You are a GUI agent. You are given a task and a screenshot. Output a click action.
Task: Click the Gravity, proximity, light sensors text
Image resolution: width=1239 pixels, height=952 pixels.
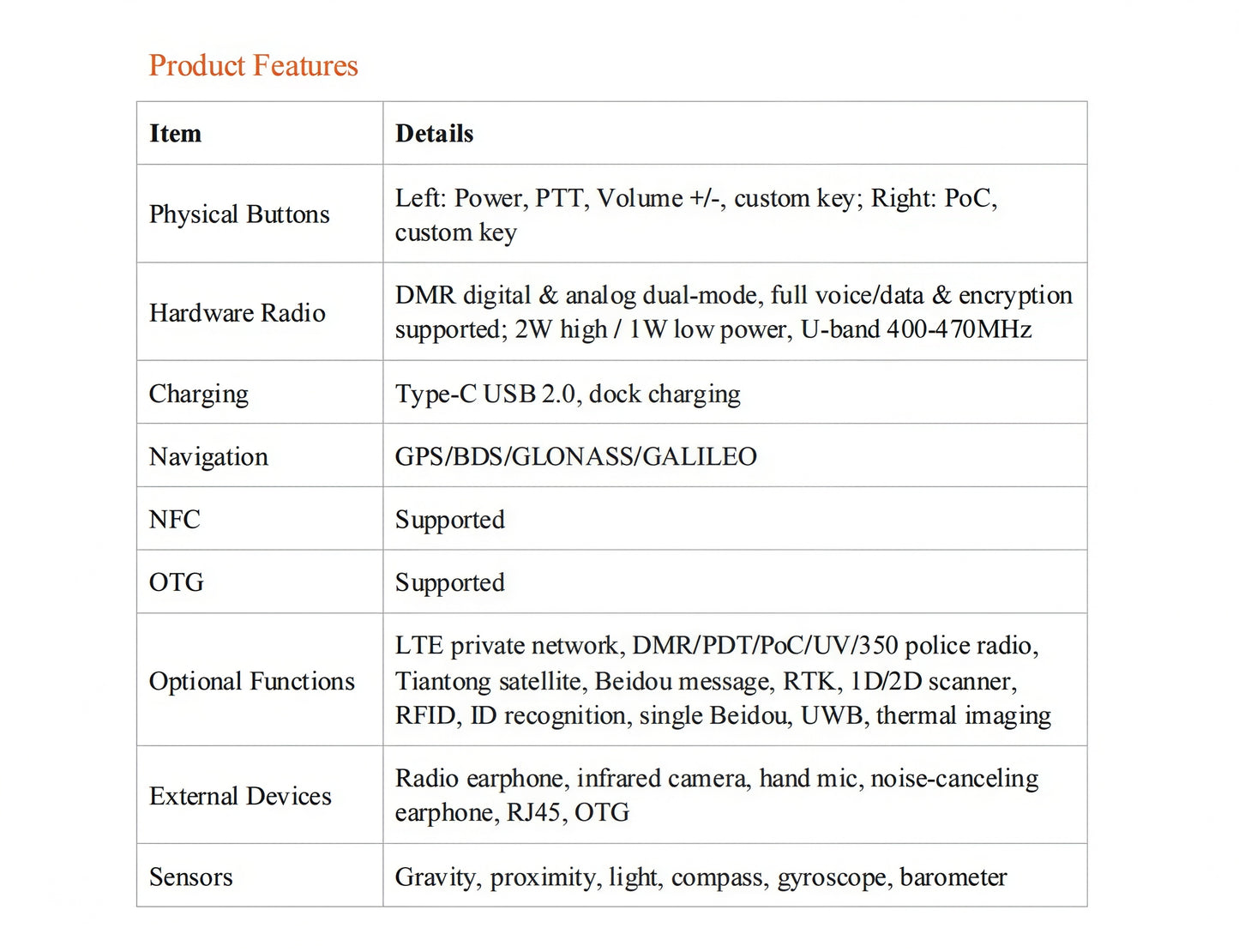(x=701, y=878)
